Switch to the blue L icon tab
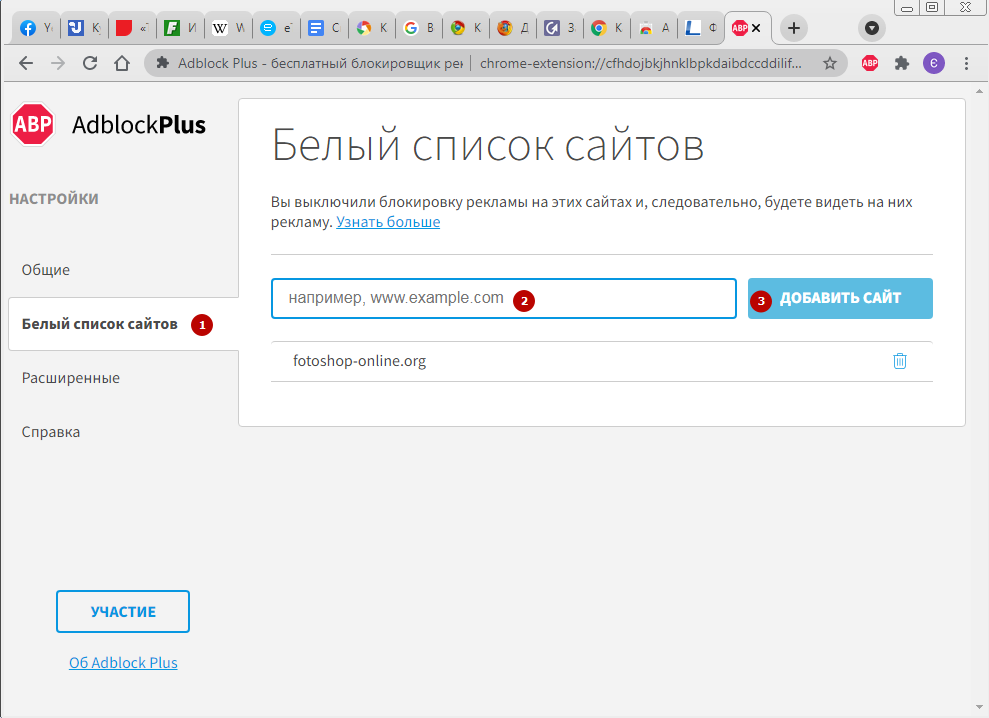The width and height of the screenshot is (989, 718). point(701,28)
